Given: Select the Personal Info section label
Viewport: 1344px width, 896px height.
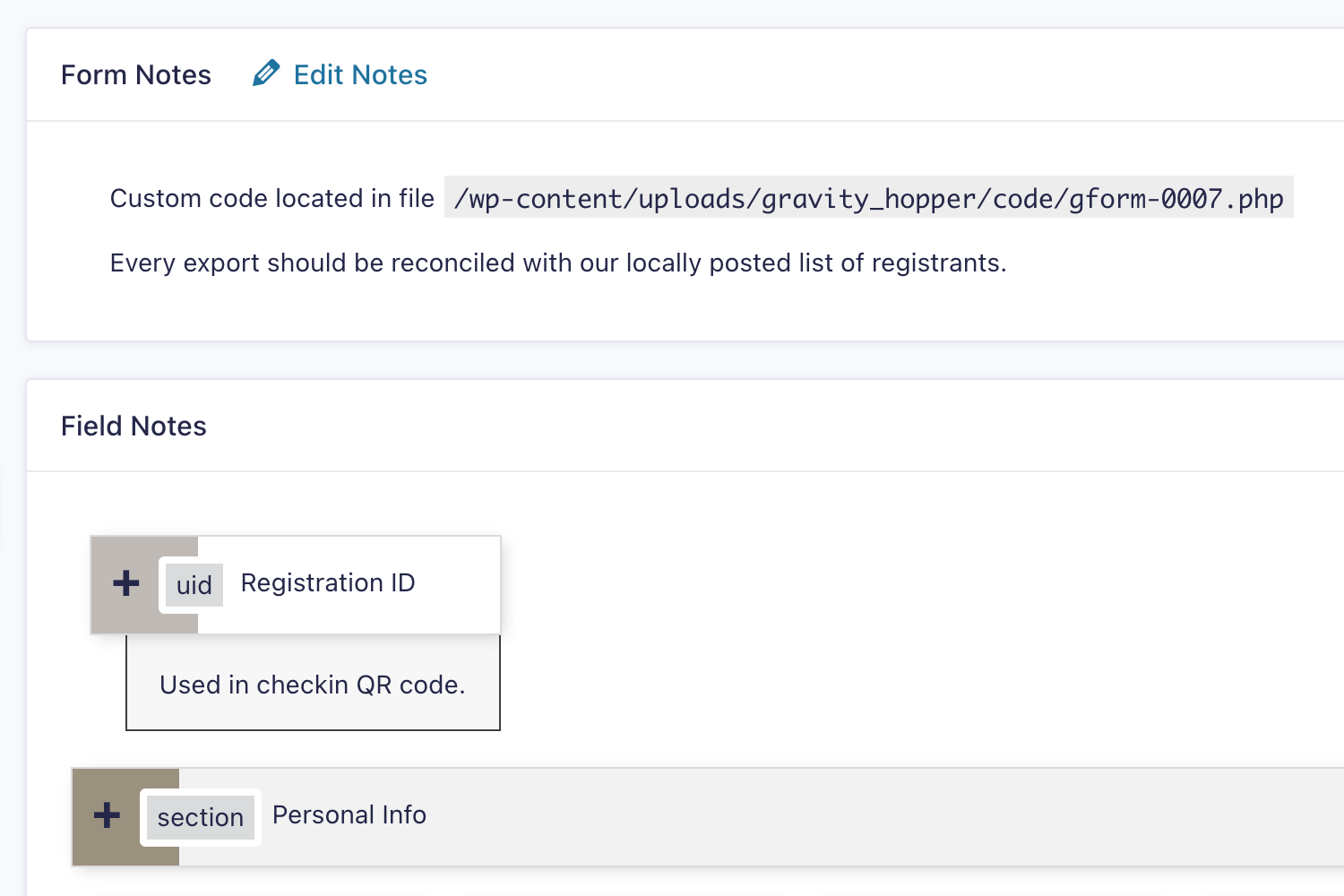Looking at the screenshot, I should (x=349, y=815).
